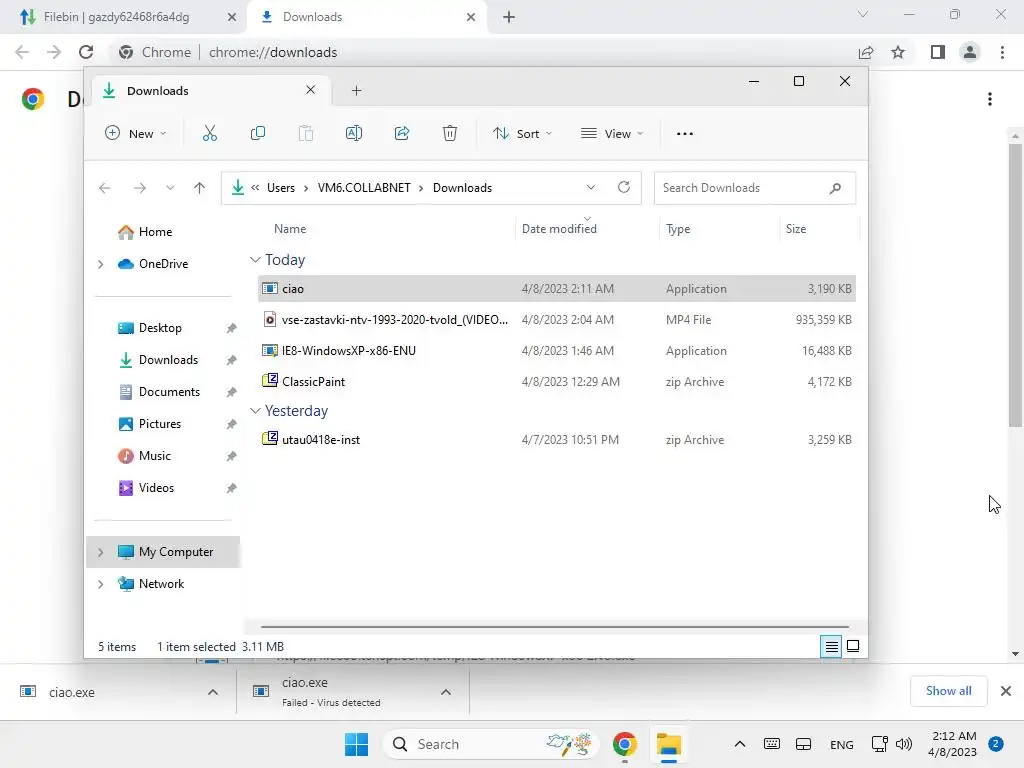The width and height of the screenshot is (1024, 768).
Task: Click the Cut scissors icon in Explorer toolbar
Action: pos(210,134)
